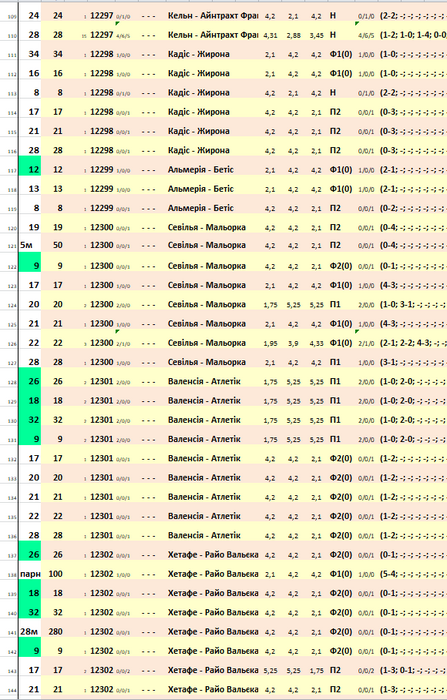The height and width of the screenshot is (700, 447).
Task: Select row header 126
Action: click(12, 345)
